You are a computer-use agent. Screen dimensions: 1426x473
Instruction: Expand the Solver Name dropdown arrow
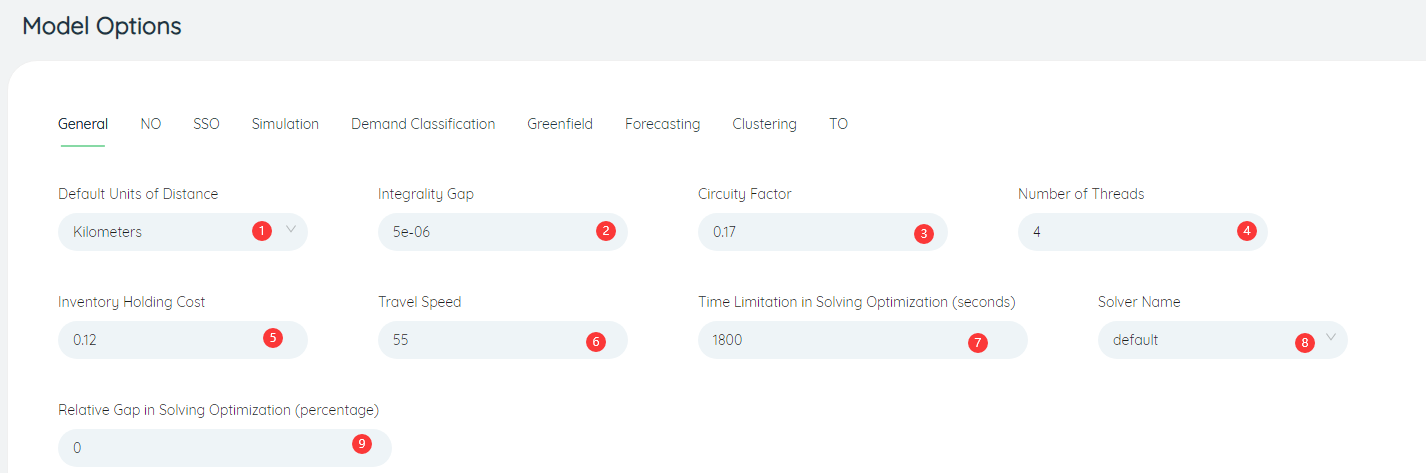coord(1331,338)
